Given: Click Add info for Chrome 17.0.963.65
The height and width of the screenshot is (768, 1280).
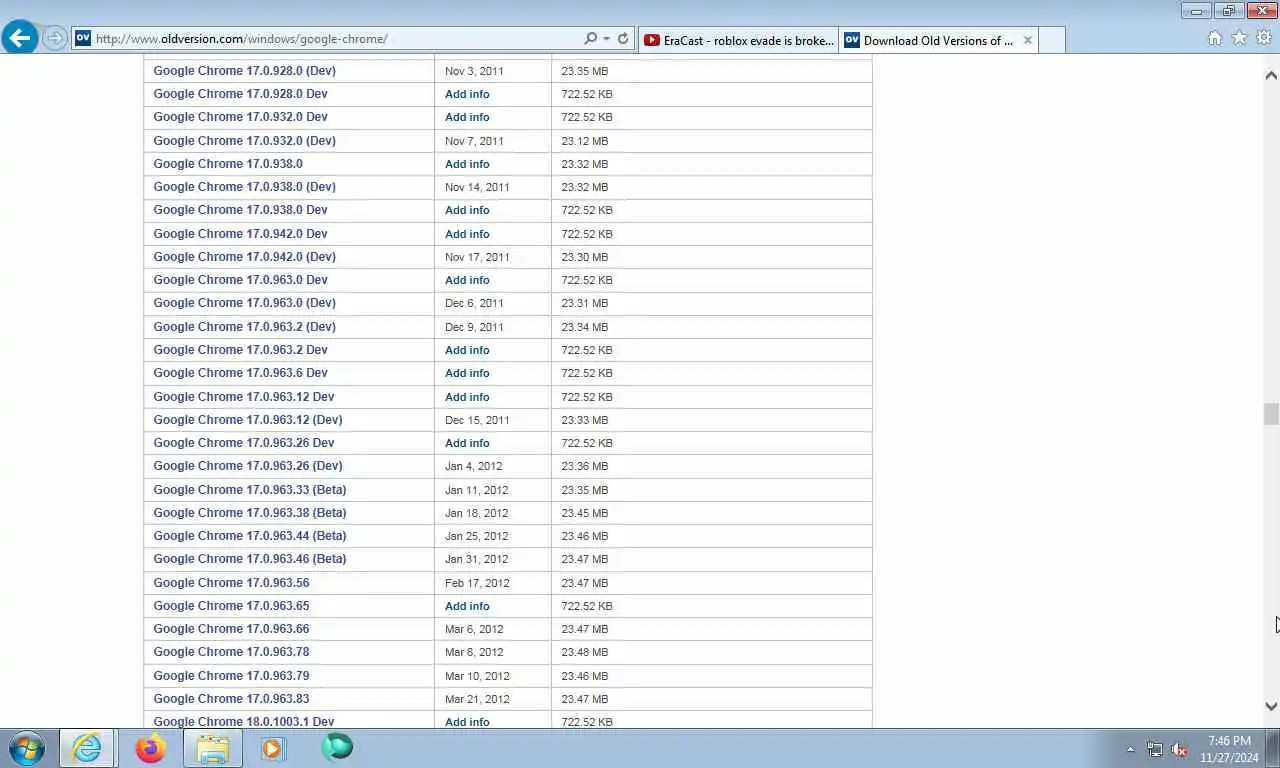Looking at the screenshot, I should click(467, 606).
